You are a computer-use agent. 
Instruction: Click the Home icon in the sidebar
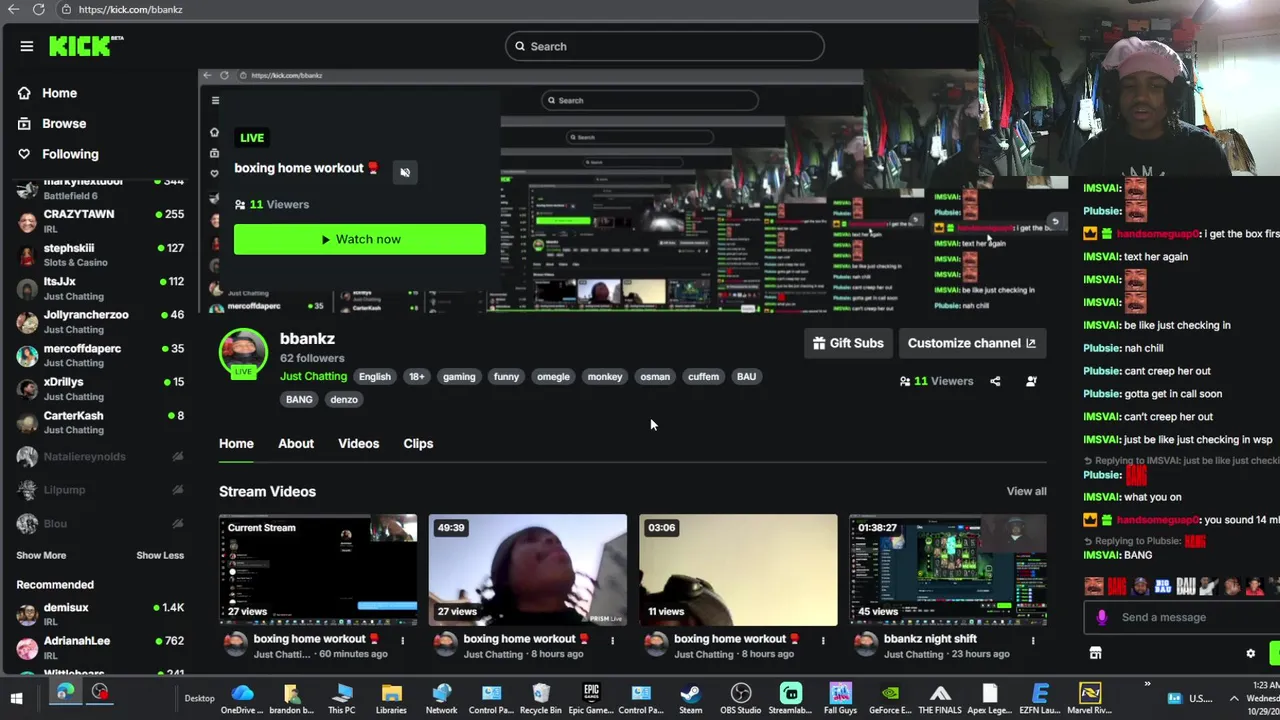click(24, 93)
